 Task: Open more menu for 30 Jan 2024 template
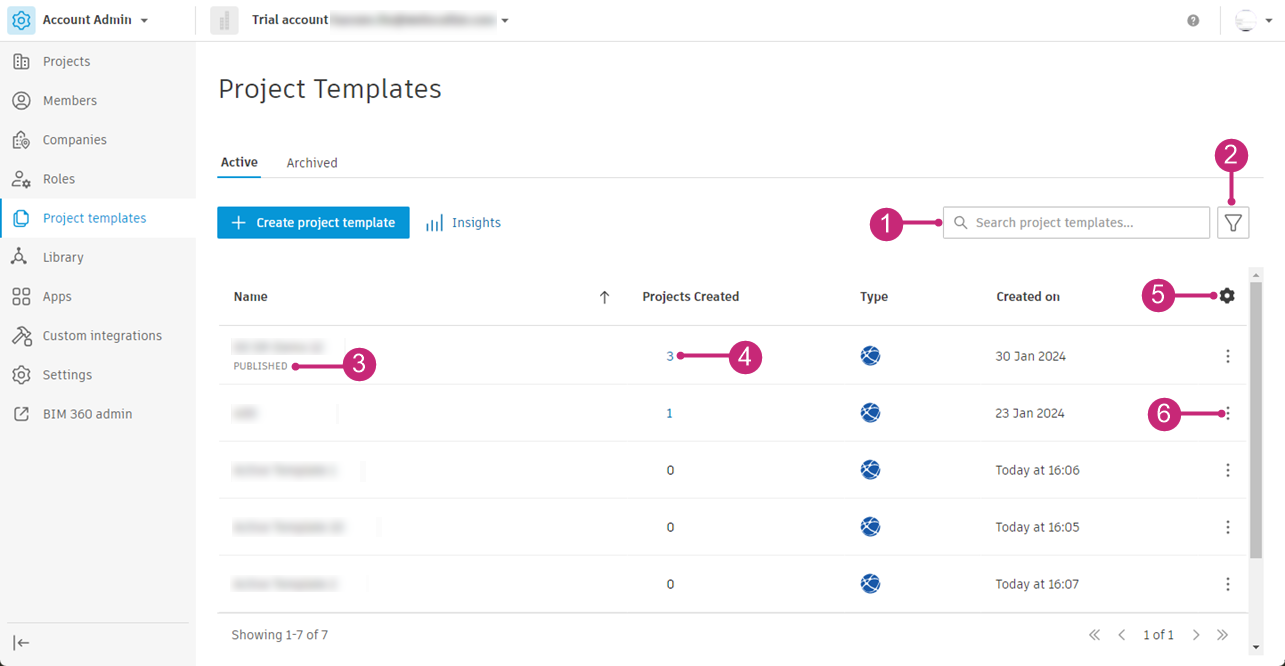point(1228,356)
